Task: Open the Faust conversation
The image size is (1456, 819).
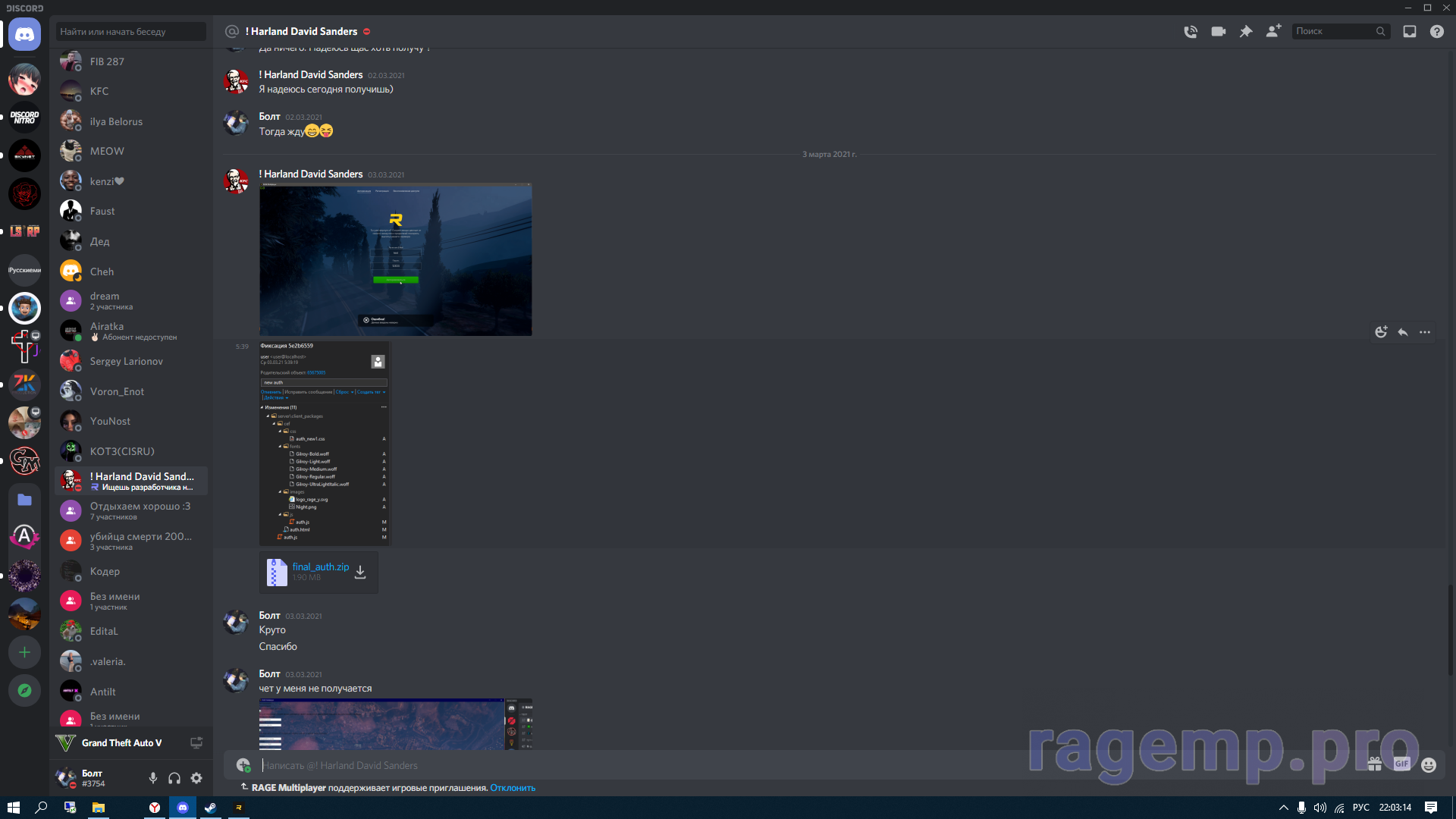Action: 131,211
